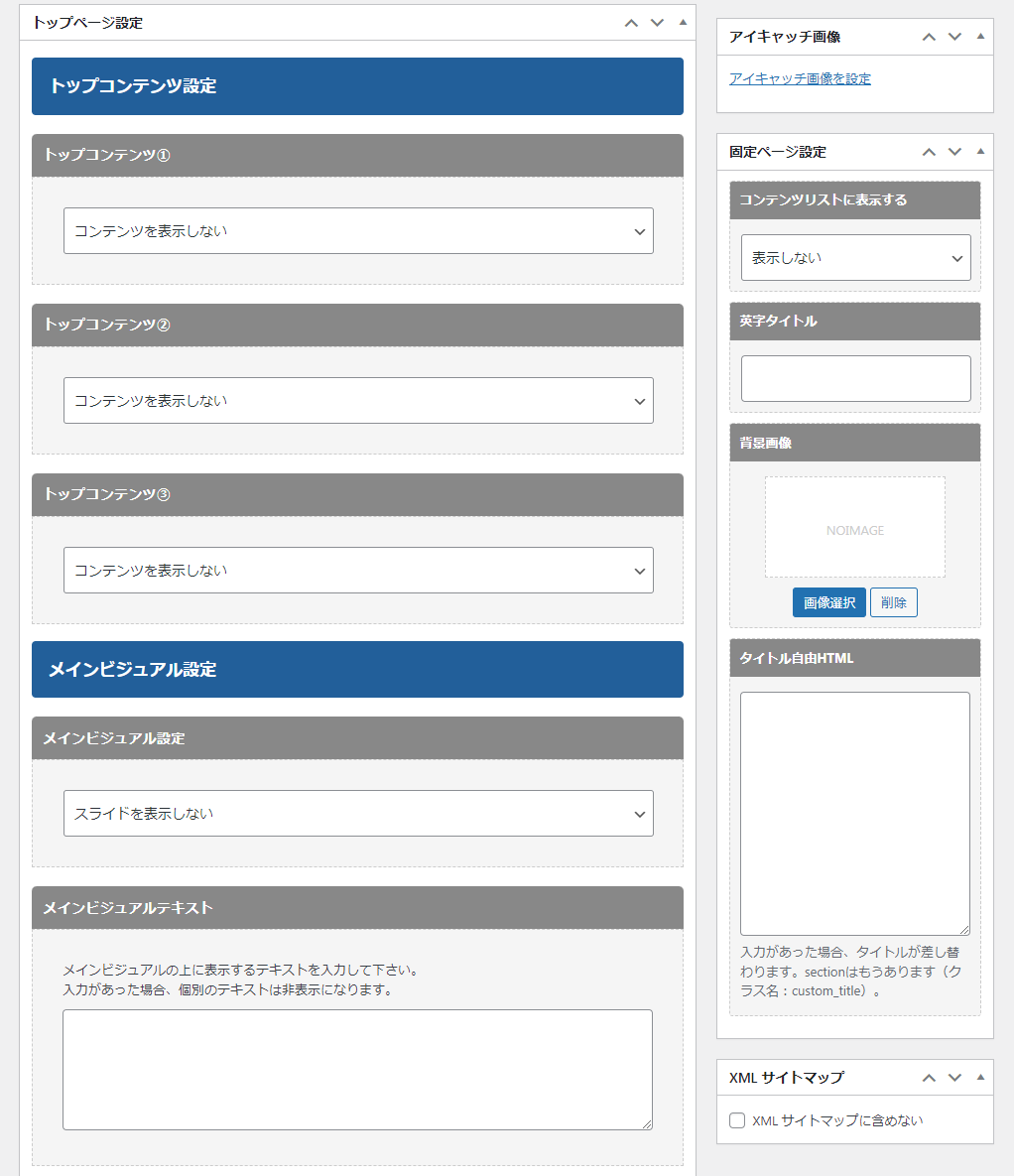Screen dimensions: 1014x1176
Task: Move XML サイトマップ panel down
Action: tap(954, 1077)
